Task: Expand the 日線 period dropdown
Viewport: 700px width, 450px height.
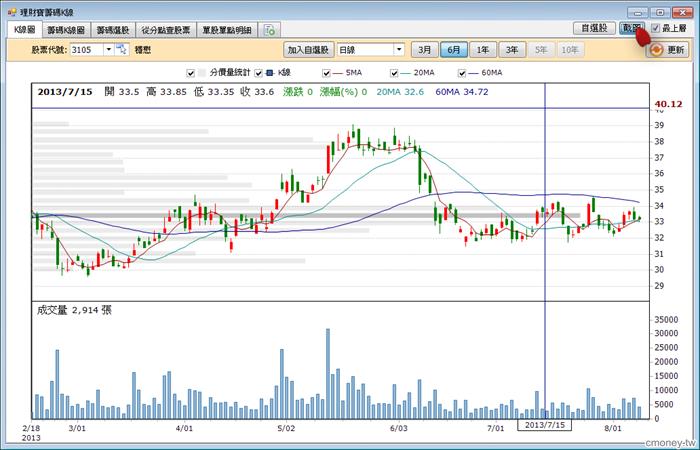Action: point(399,49)
